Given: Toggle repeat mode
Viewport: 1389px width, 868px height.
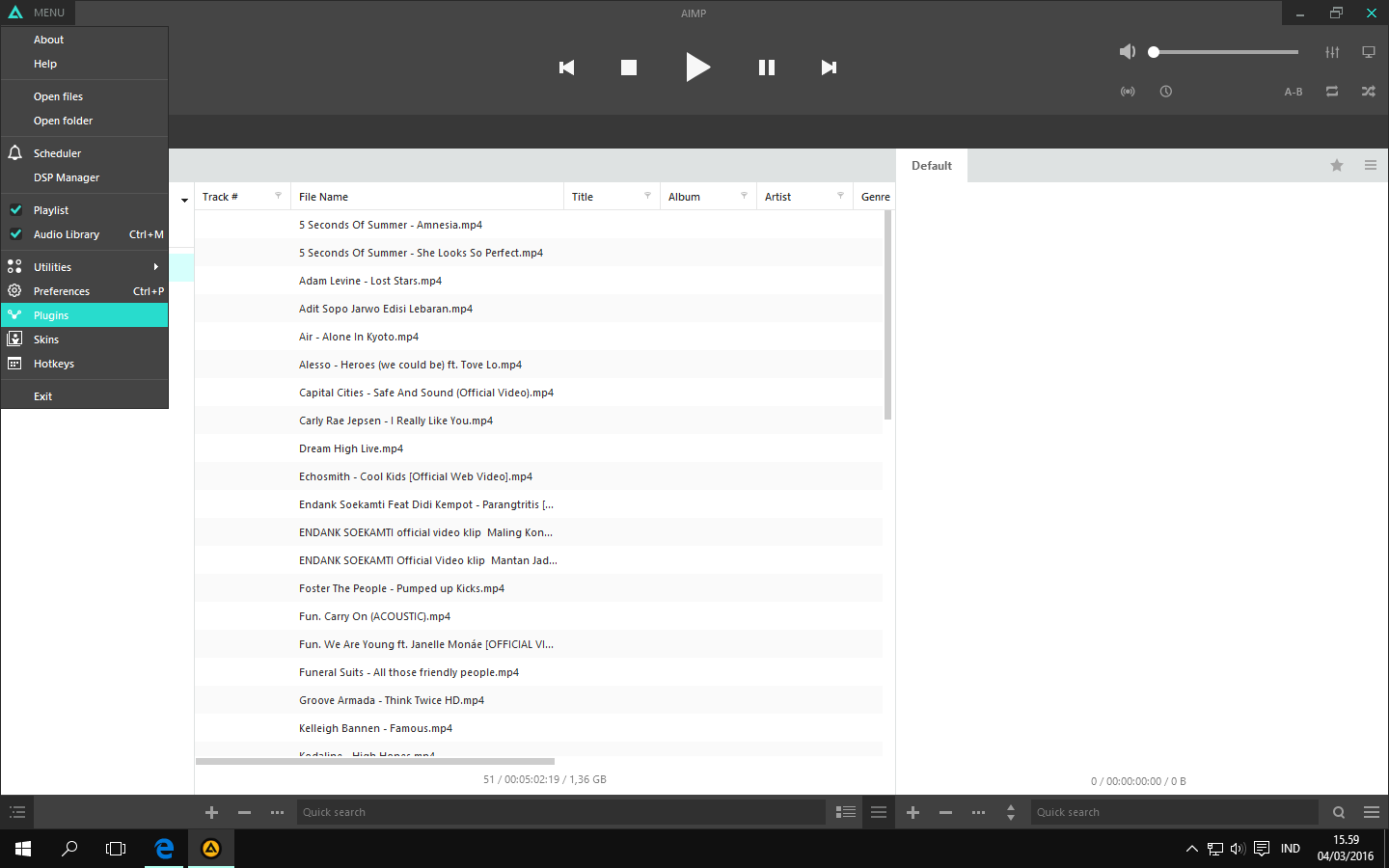Looking at the screenshot, I should coord(1332,92).
